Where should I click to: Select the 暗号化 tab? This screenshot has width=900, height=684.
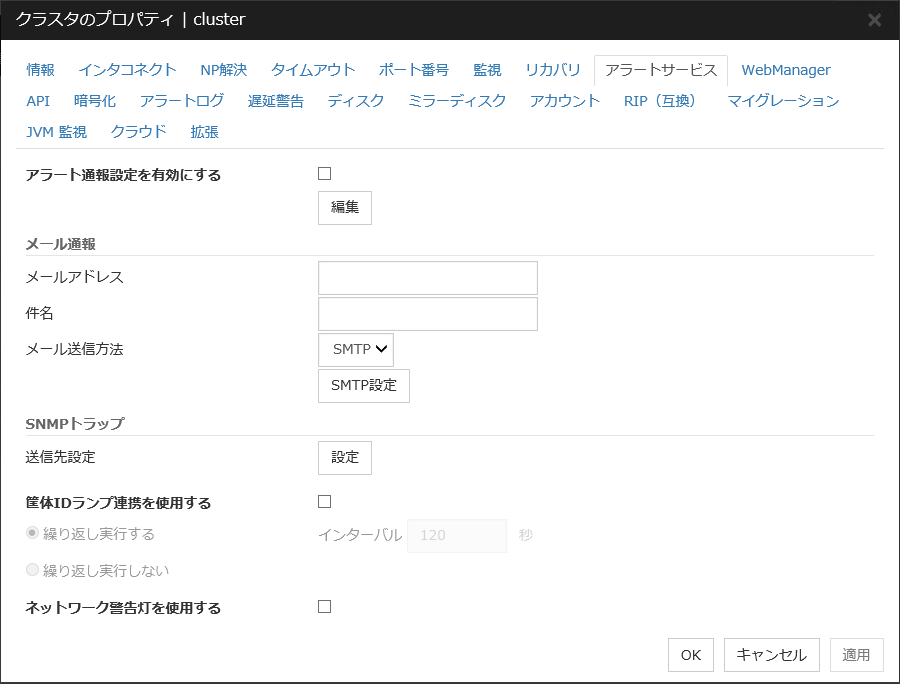pyautogui.click(x=95, y=101)
